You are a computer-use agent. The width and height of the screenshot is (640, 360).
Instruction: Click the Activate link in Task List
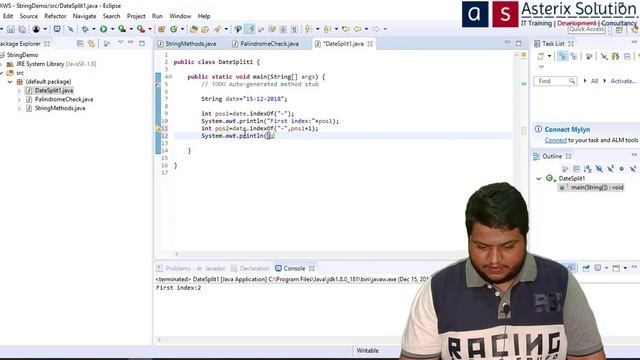pyautogui.click(x=623, y=81)
